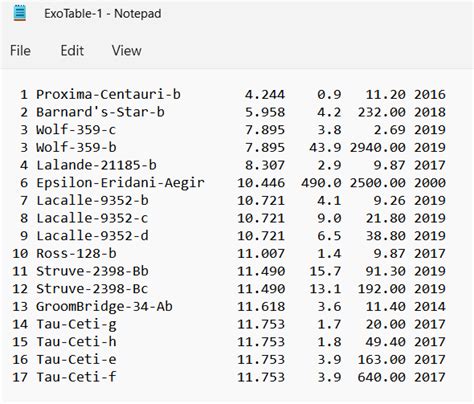Click on Lacalle-9352-d entry
Screen dimensions: 474x404
tap(92, 236)
